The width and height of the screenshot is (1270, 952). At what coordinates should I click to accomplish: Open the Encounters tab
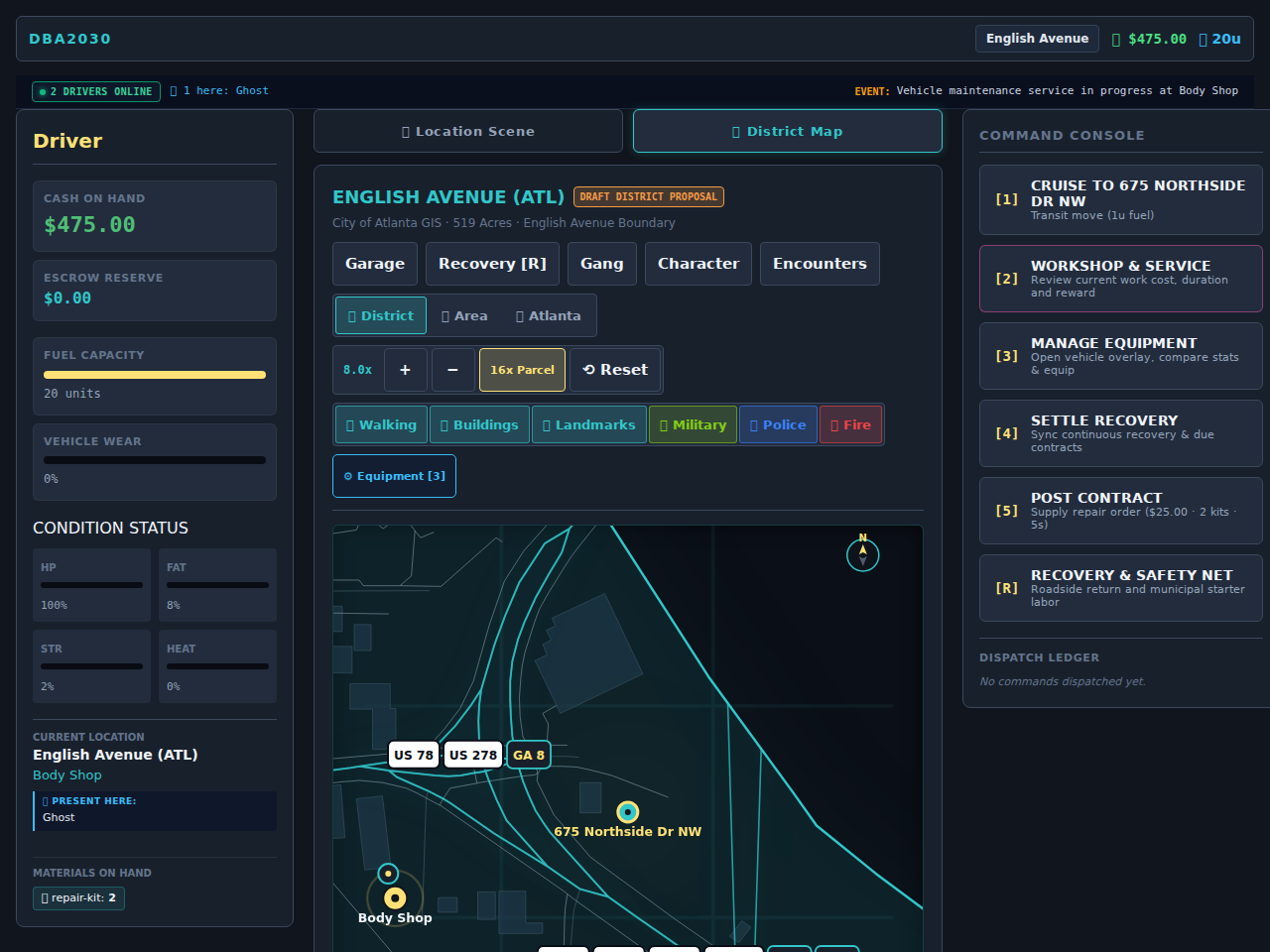[x=820, y=264]
